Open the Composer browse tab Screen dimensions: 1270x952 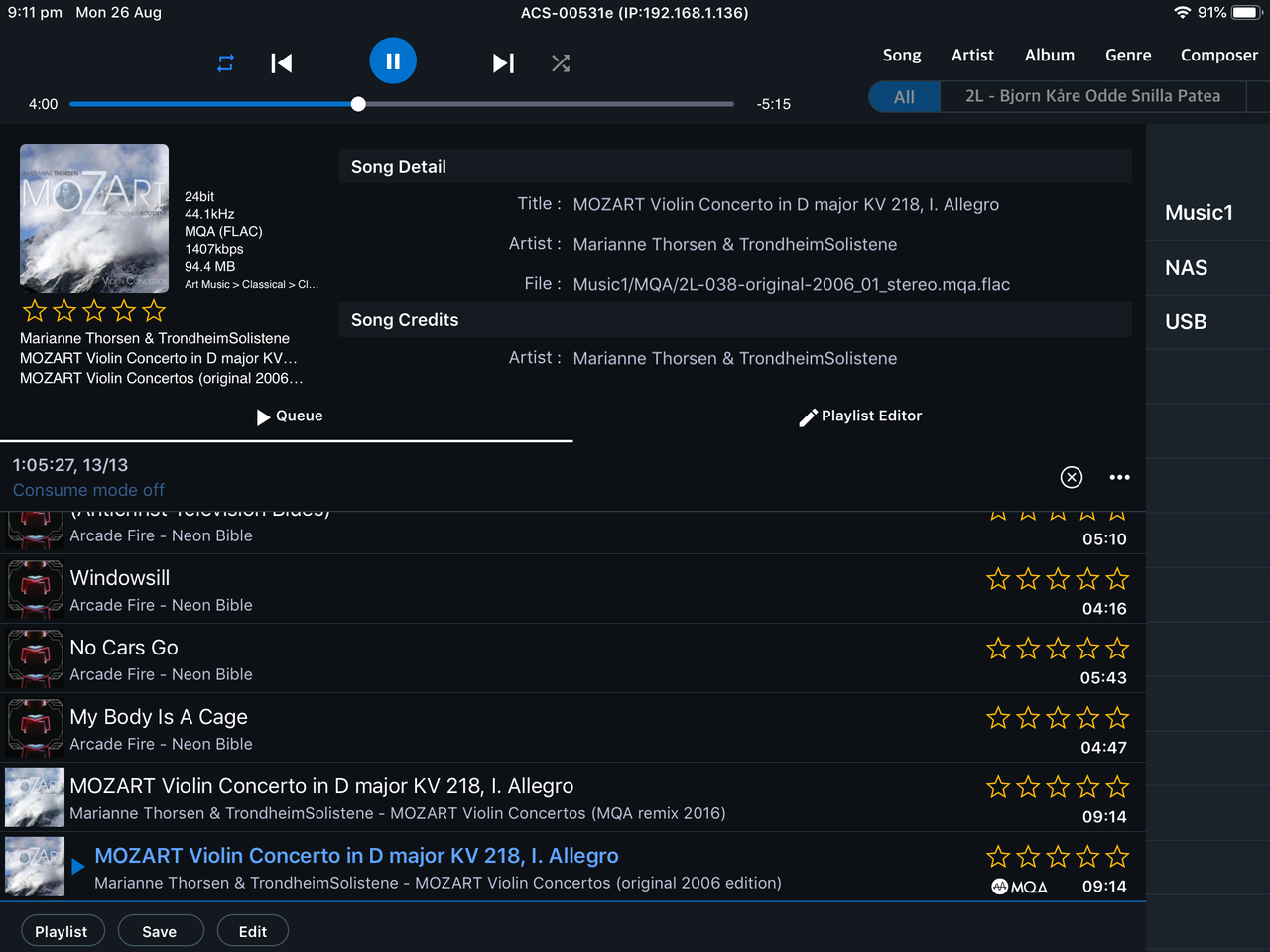pos(1218,56)
